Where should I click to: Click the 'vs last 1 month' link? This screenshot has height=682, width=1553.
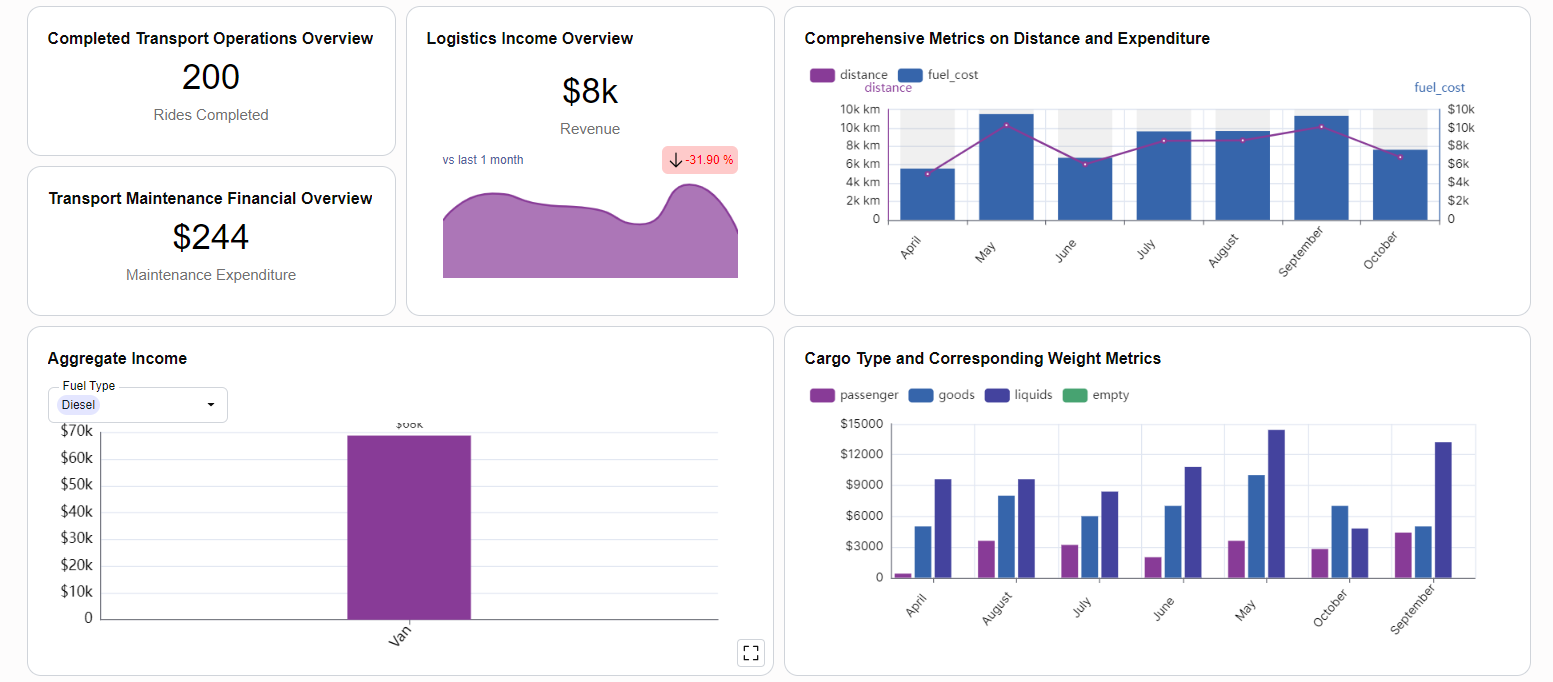(483, 160)
